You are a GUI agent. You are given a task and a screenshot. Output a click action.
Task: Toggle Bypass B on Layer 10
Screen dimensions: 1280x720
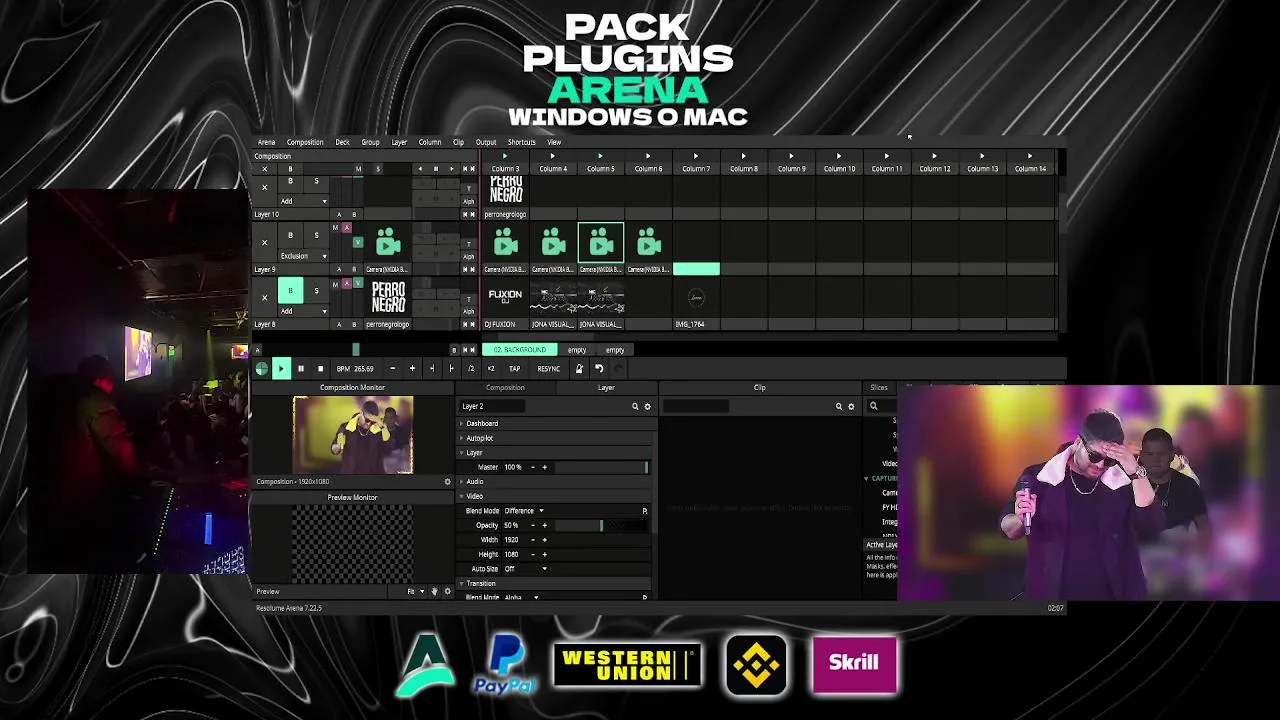tap(290, 182)
